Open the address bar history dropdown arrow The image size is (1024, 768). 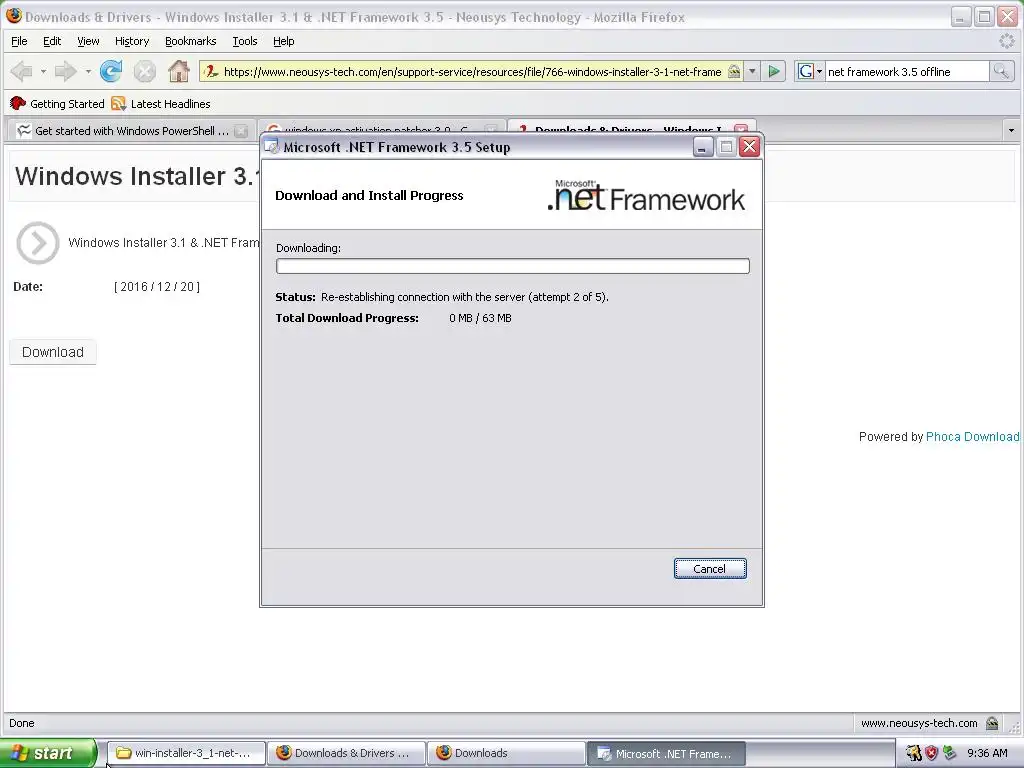(x=752, y=71)
